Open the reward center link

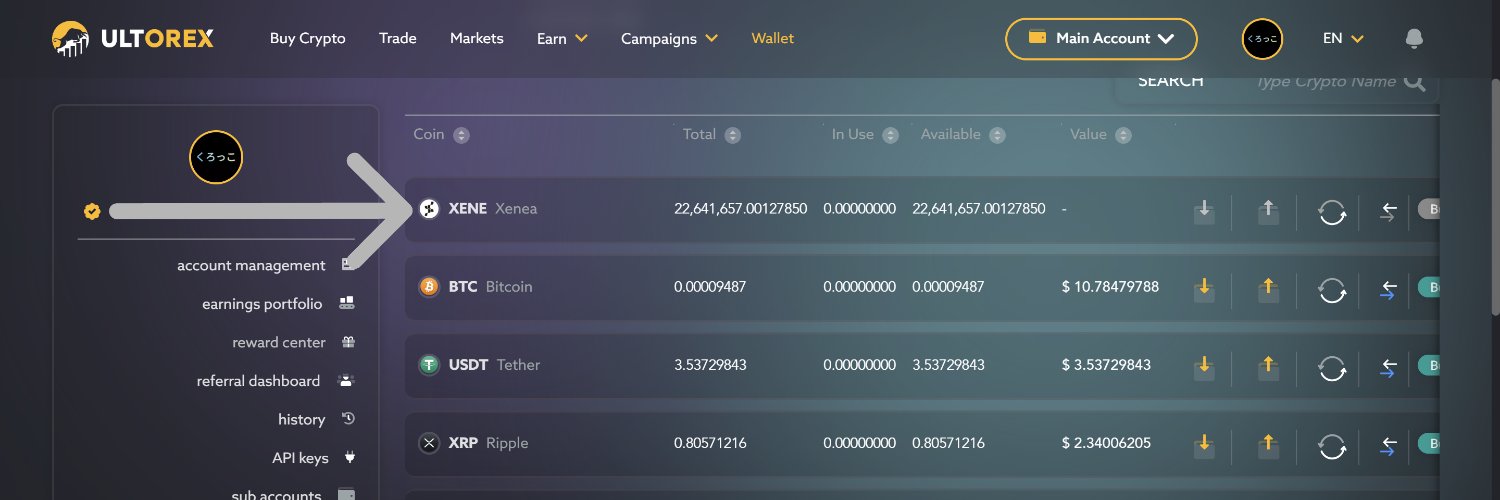279,343
